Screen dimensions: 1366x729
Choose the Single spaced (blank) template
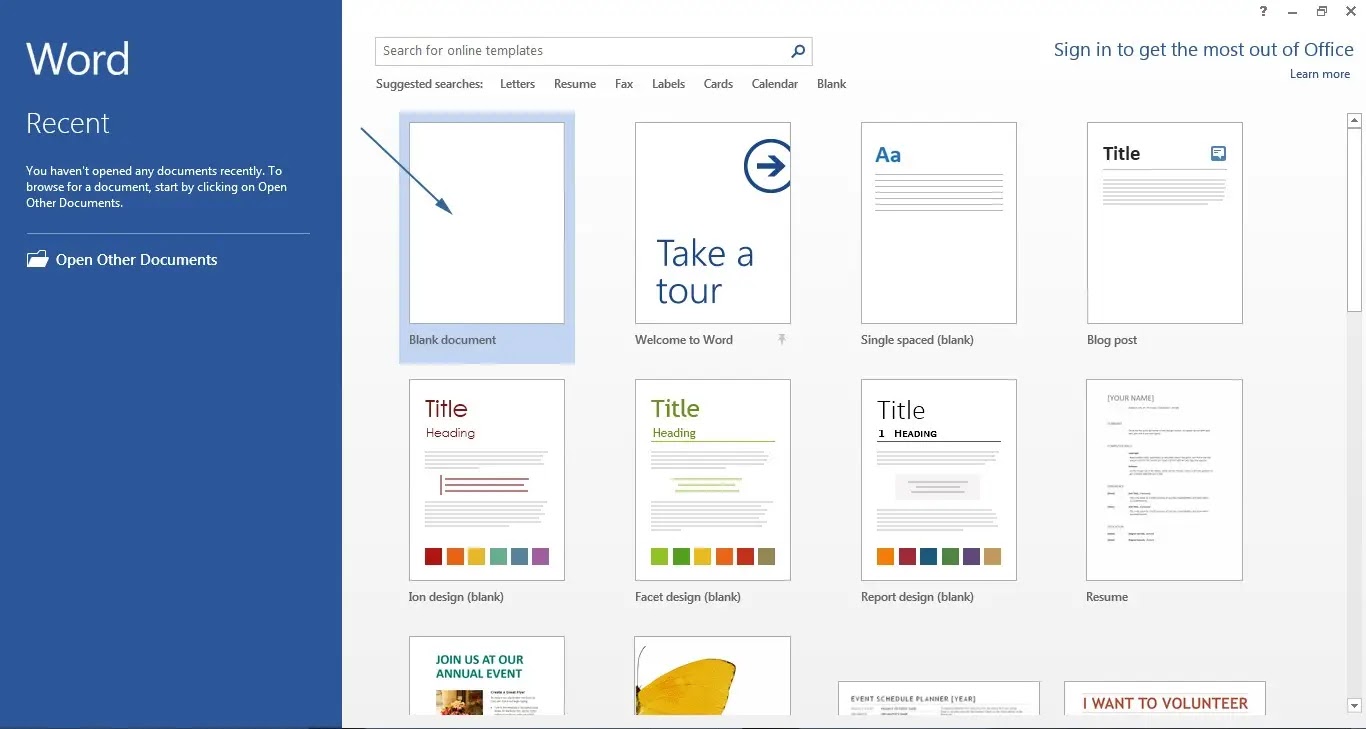[x=939, y=223]
